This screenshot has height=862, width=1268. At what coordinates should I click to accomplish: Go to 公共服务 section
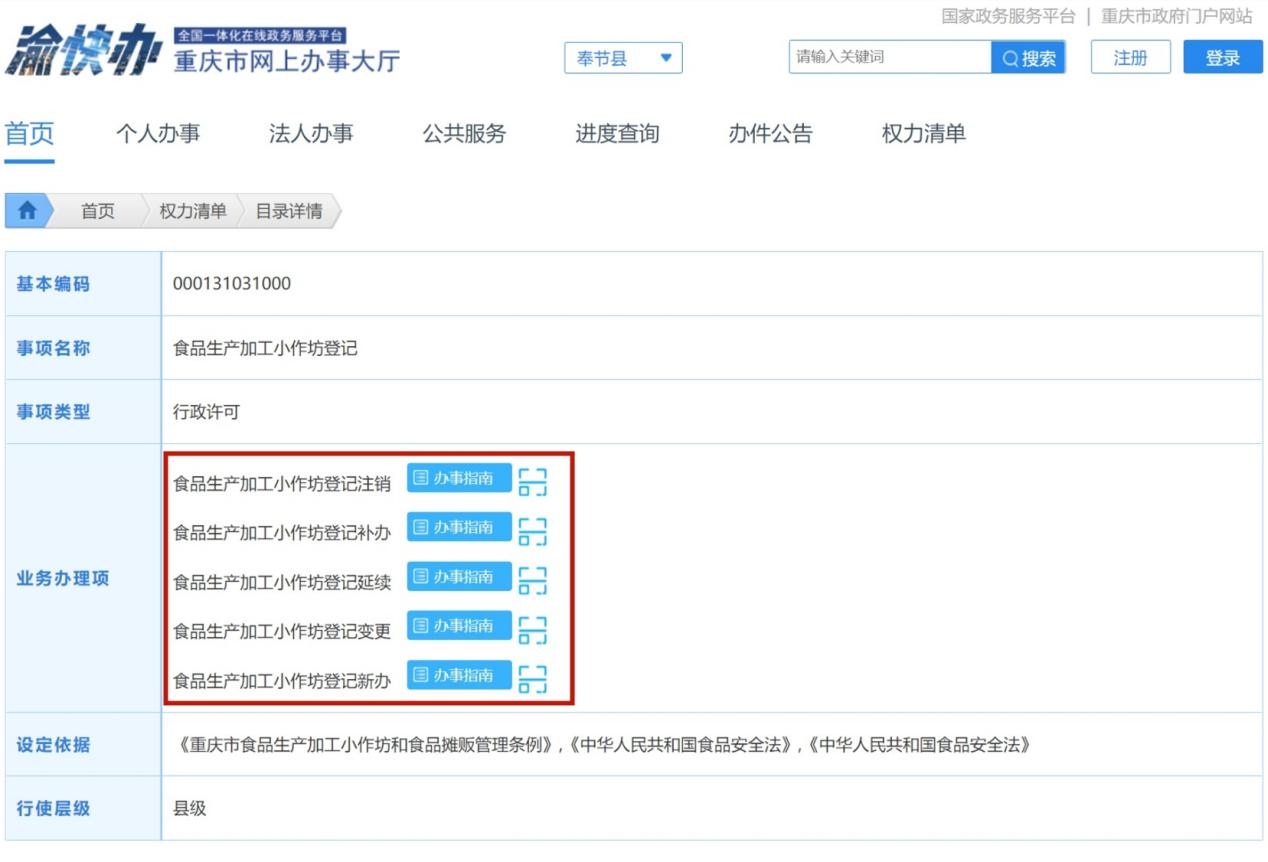[464, 134]
